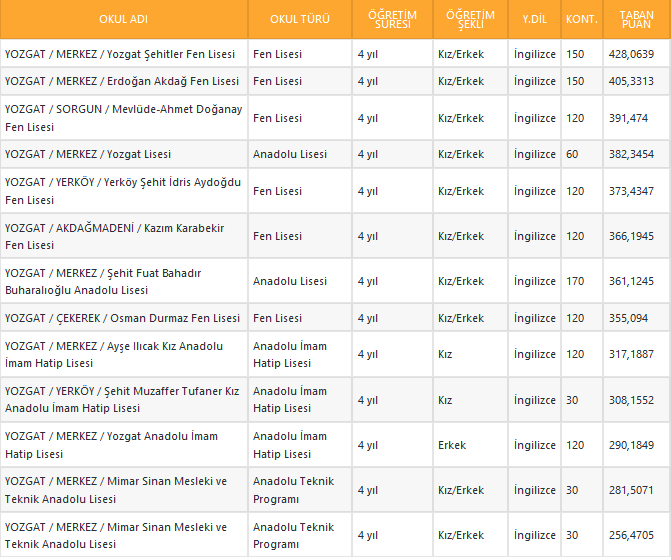Image resolution: width=671 pixels, height=560 pixels.
Task: Click Mevlüde-Ahmet Doğanay Fen Lisesi name
Action: coord(123,118)
